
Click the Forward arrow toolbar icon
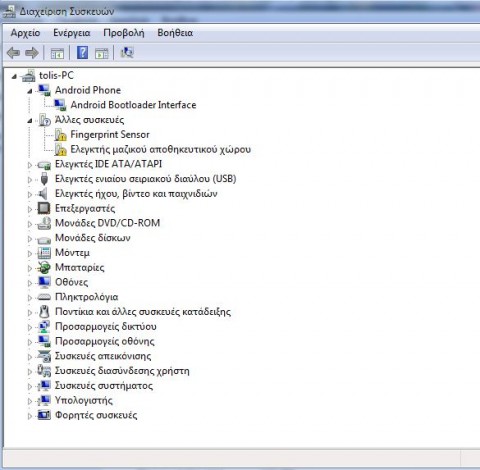(x=32, y=53)
